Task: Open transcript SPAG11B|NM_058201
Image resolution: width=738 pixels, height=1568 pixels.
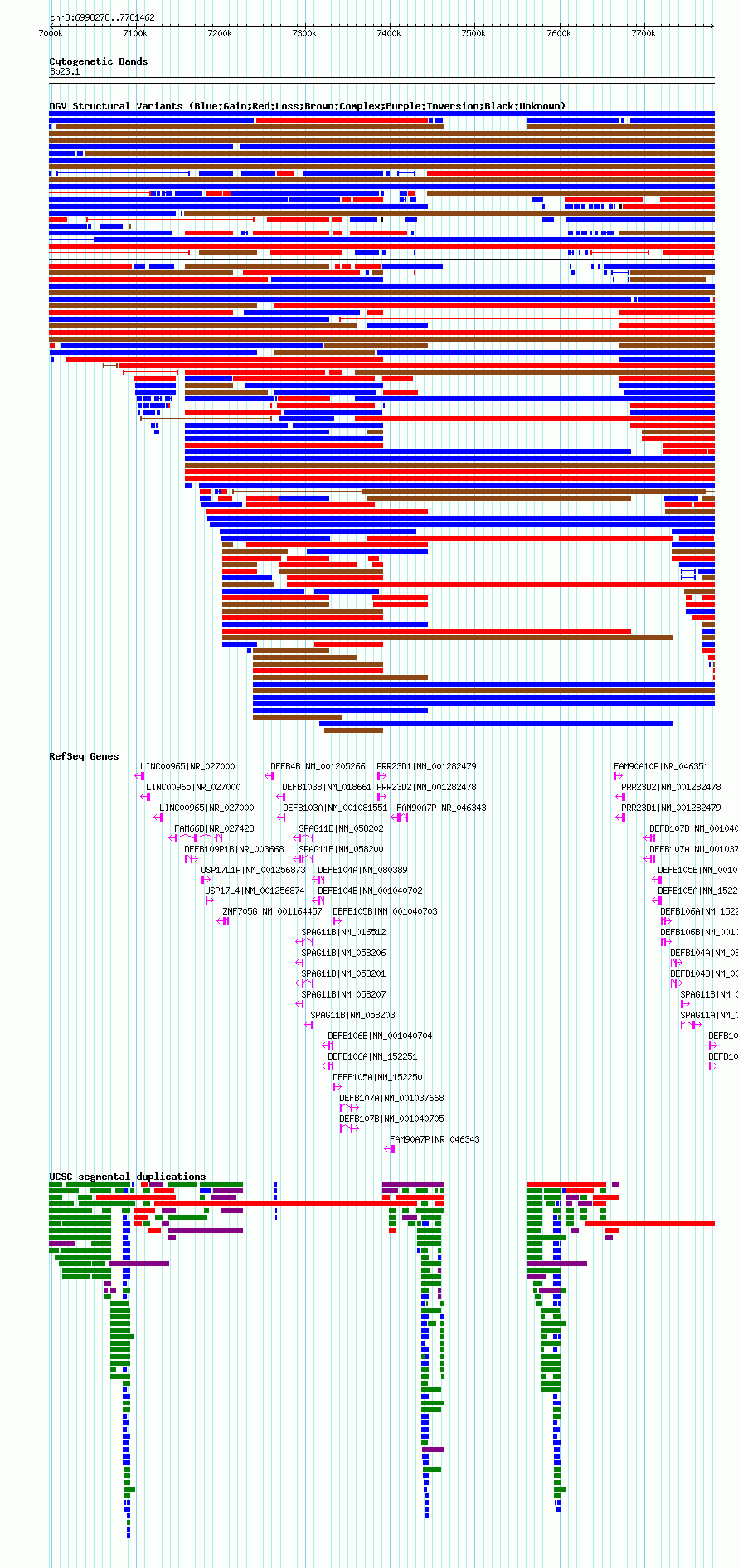Action: (343, 973)
